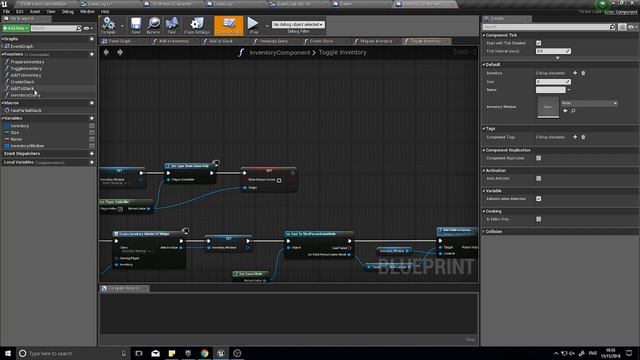Switch to the Add to Stack tab
The height and width of the screenshot is (360, 640).
tap(220, 41)
